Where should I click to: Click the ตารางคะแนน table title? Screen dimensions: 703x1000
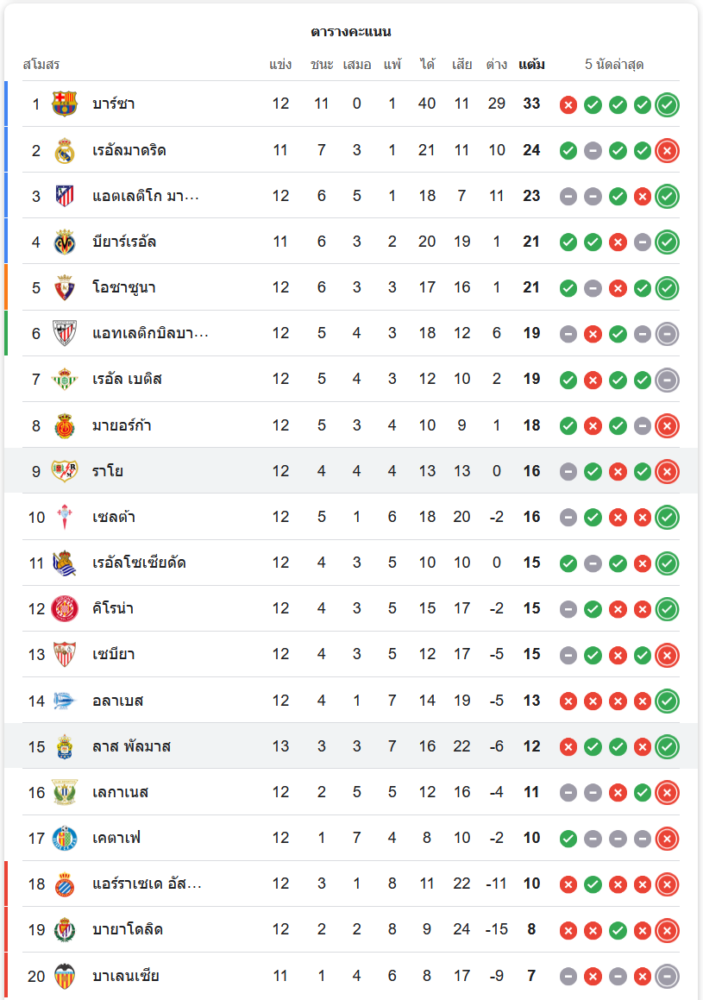coord(351,31)
